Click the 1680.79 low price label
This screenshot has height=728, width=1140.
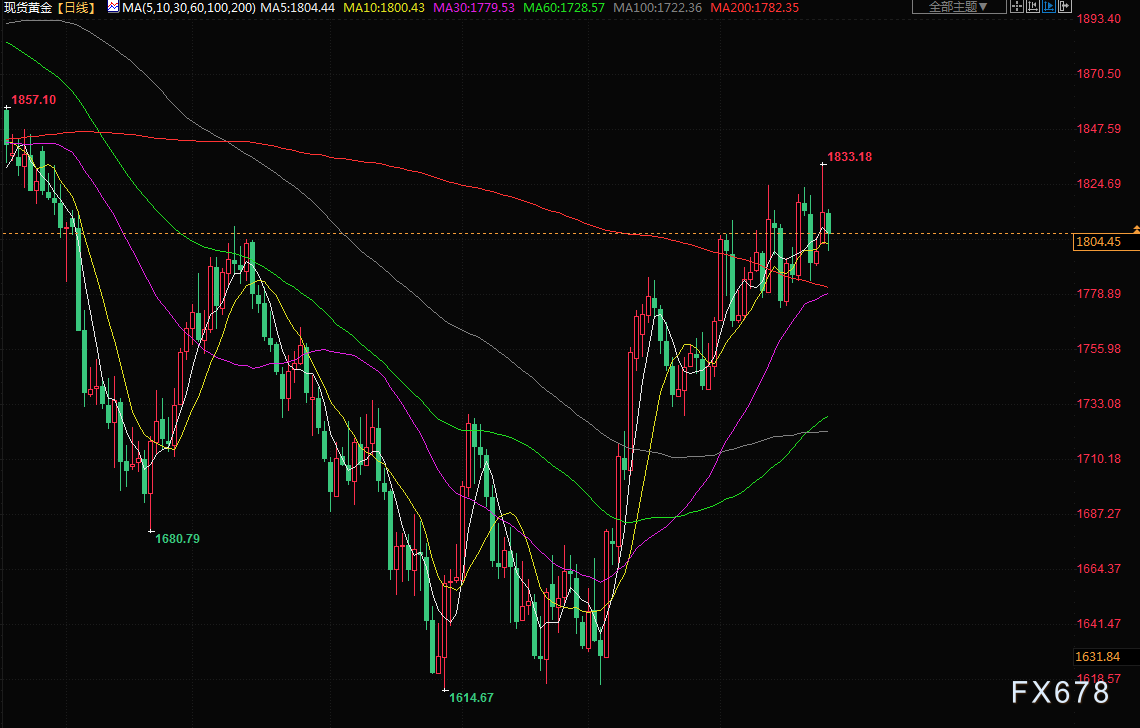pos(177,539)
